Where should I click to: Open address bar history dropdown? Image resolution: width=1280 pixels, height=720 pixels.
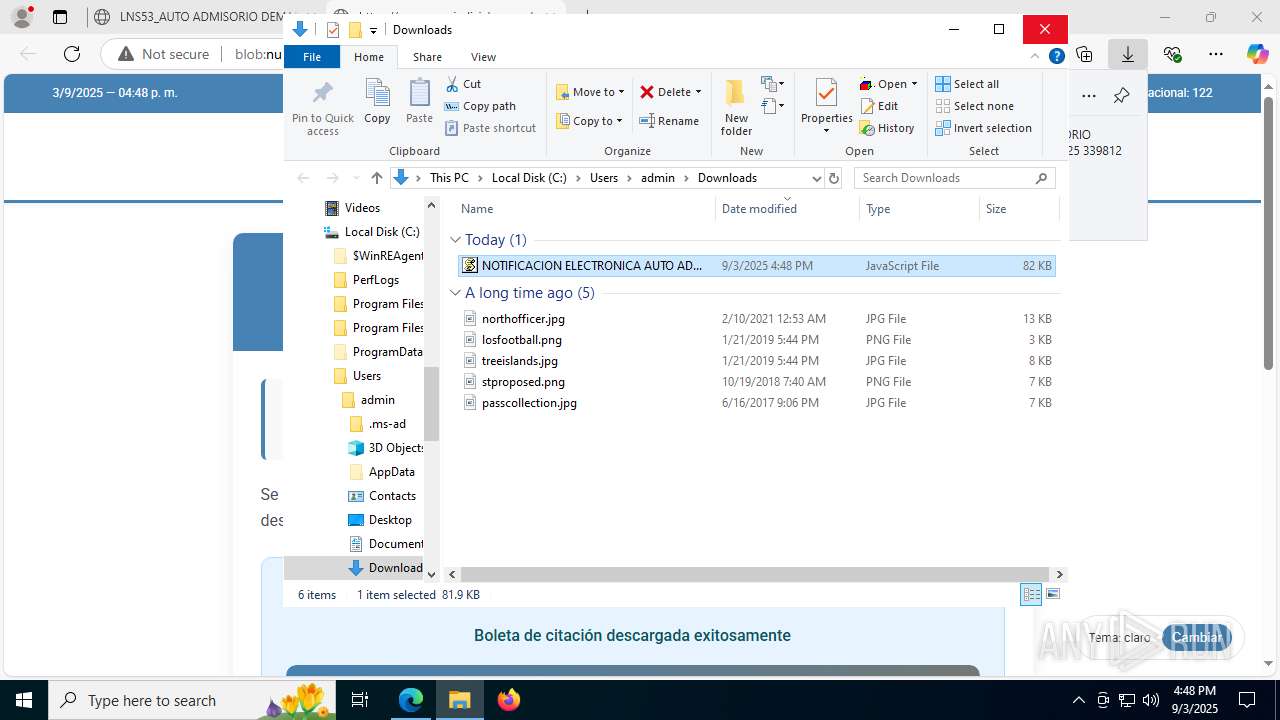tap(816, 178)
